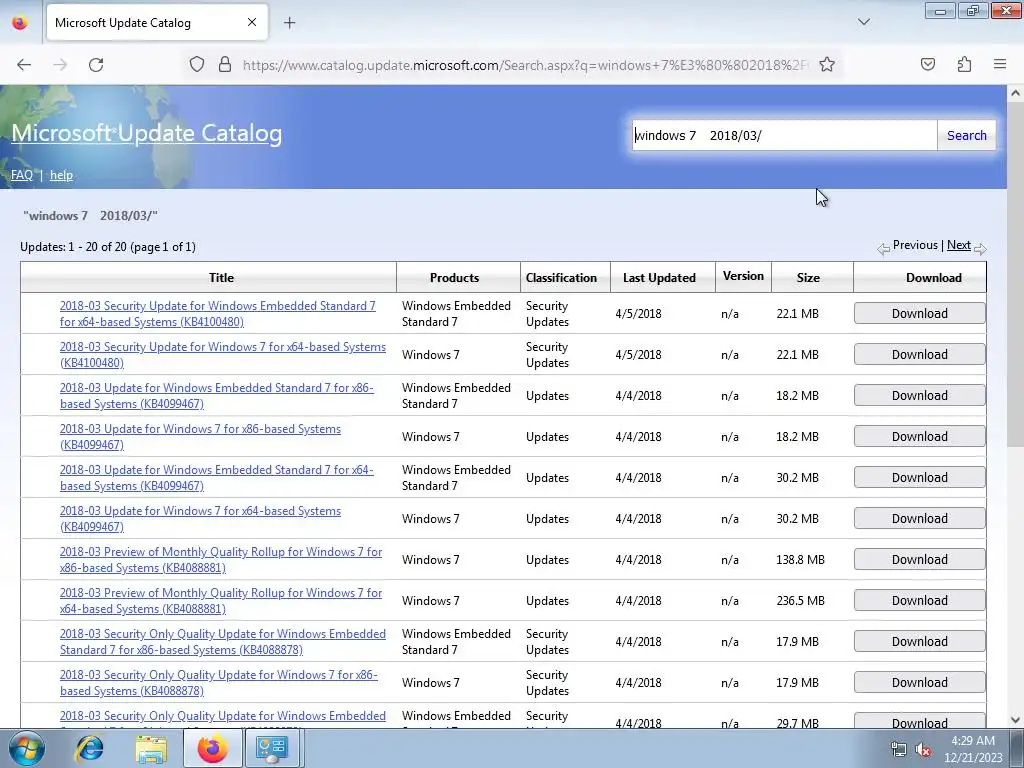1024x768 pixels.
Task: Open Windows Explorer folder on taskbar
Action: coord(151,748)
